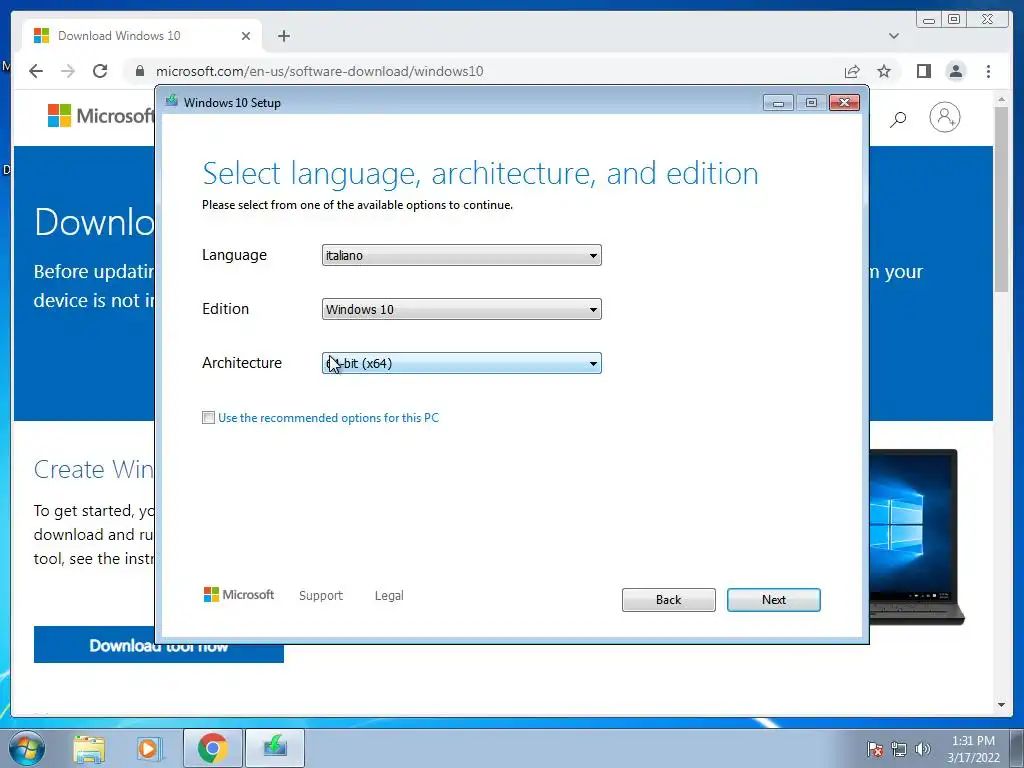Click the Windows 10 Setup title bar icon
Screen dimensions: 1024x768
tap(172, 101)
